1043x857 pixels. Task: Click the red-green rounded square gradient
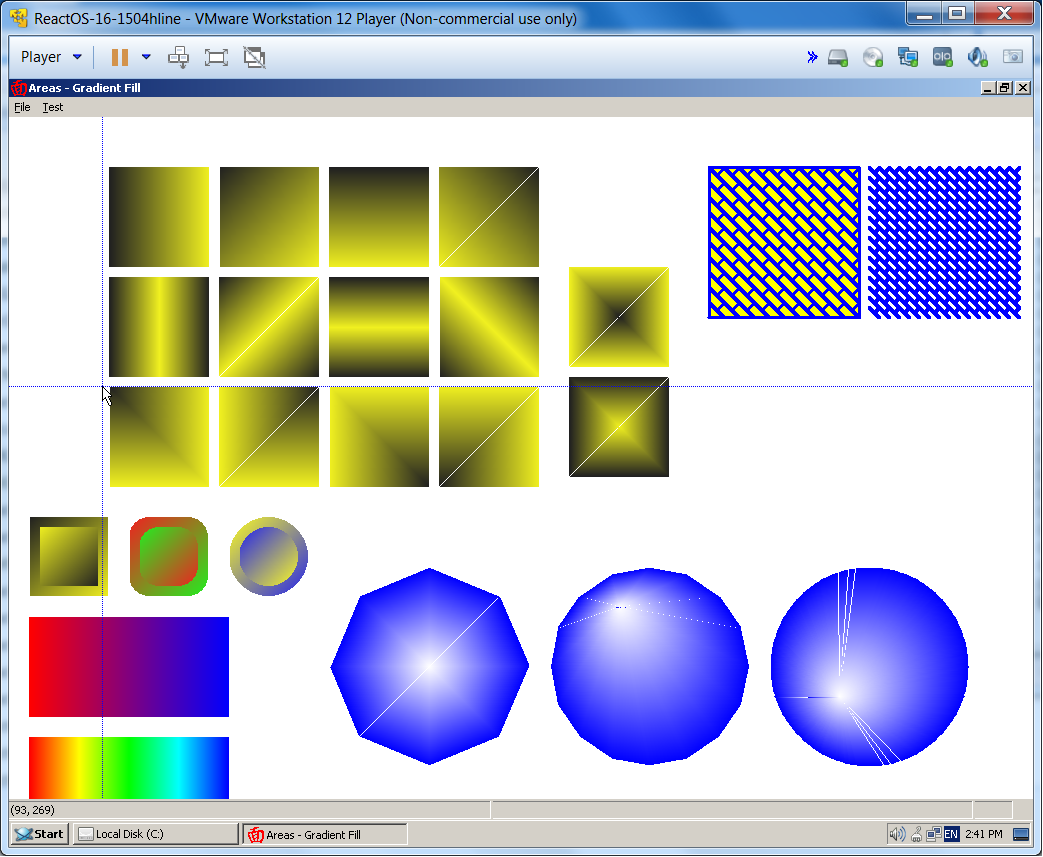[x=169, y=556]
